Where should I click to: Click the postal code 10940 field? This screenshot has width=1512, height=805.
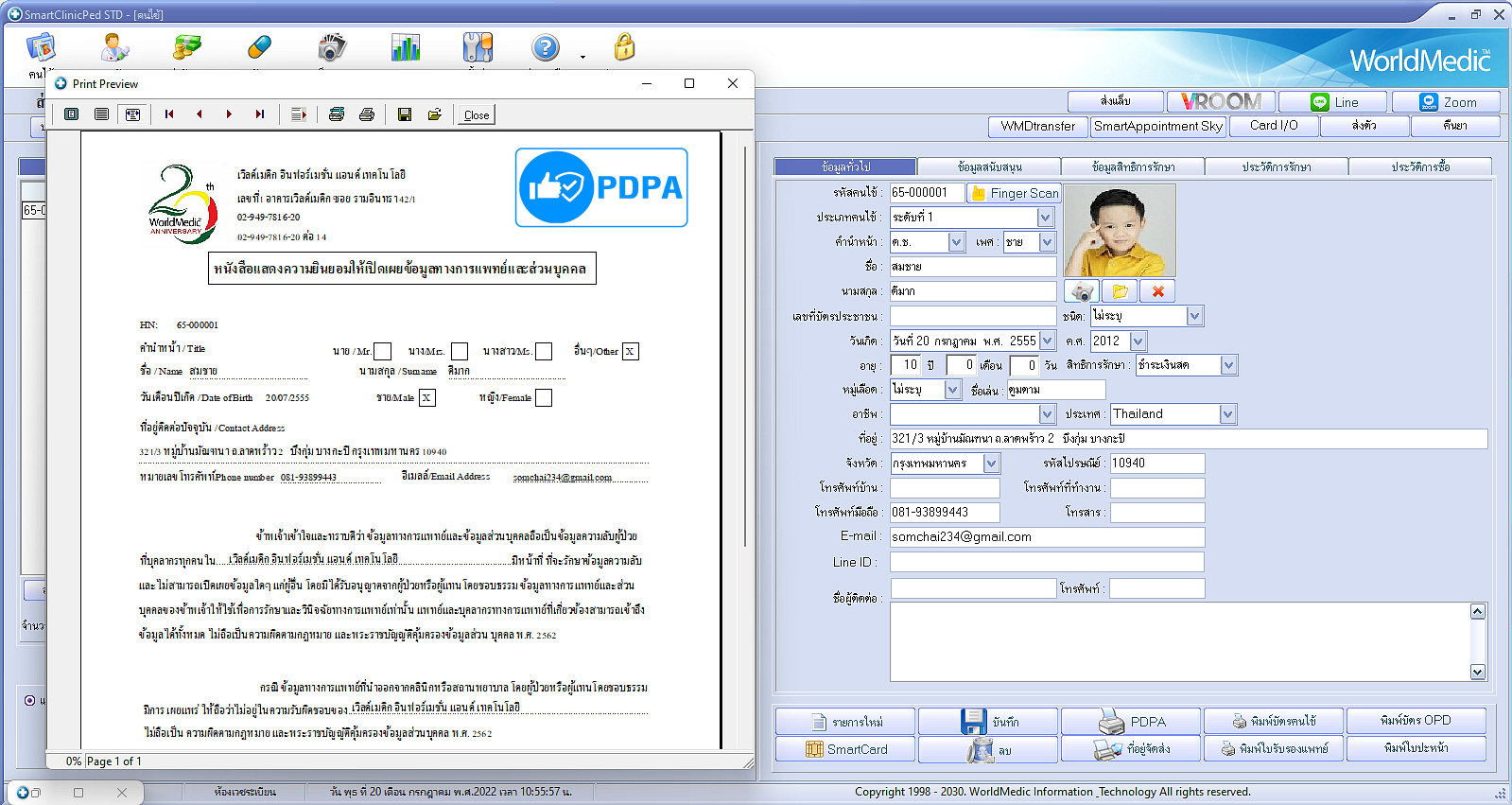click(1157, 464)
